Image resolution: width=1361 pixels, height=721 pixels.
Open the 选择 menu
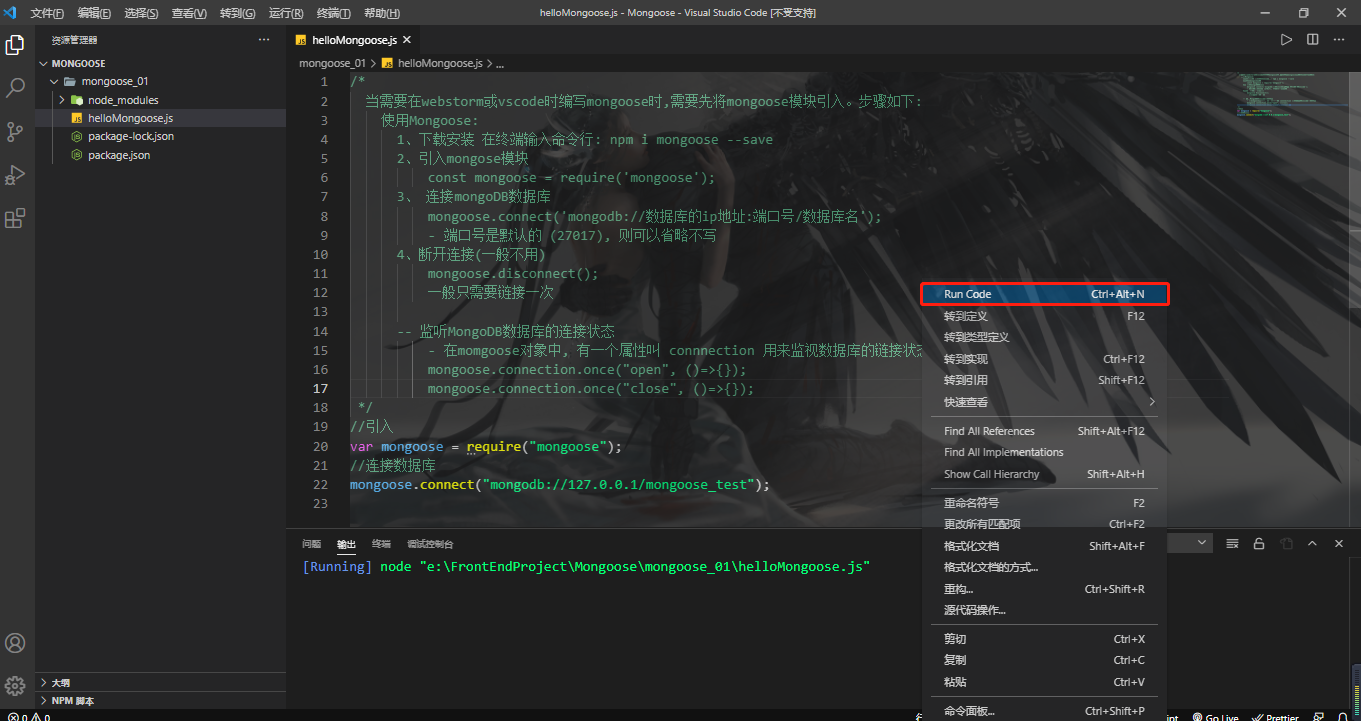coord(141,13)
